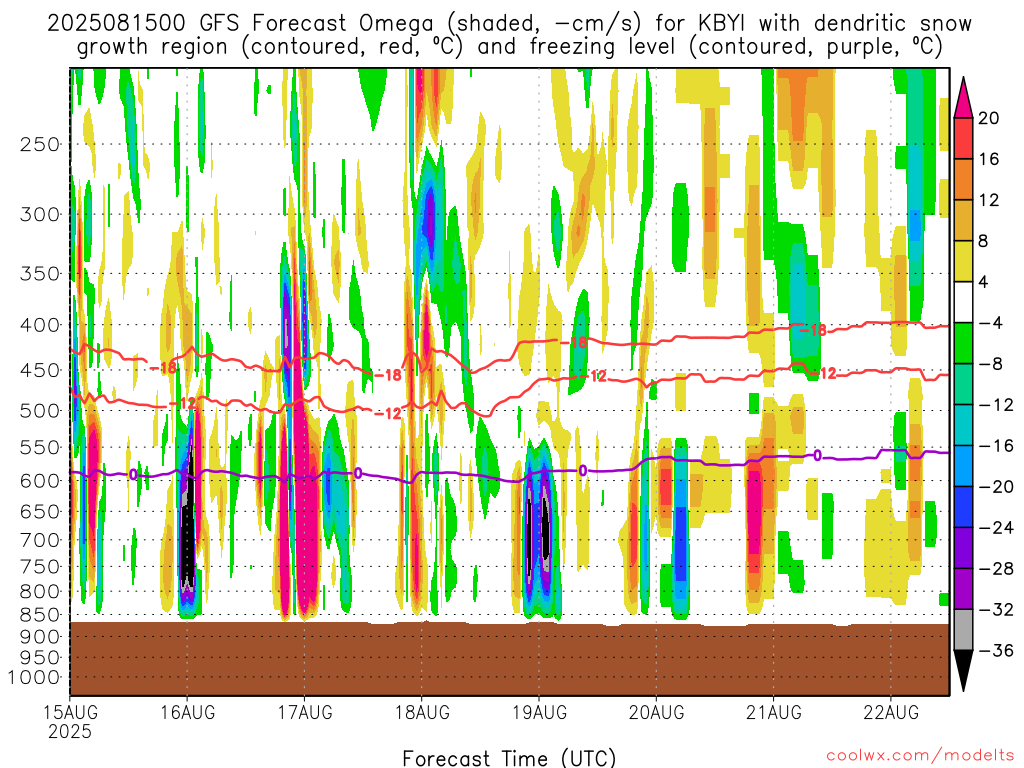Click the colorbar value label -28

(995, 569)
